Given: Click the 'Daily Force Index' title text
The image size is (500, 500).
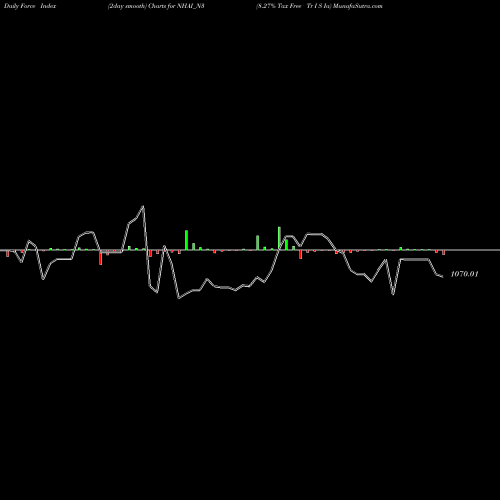Looking at the screenshot, I should (30, 6).
